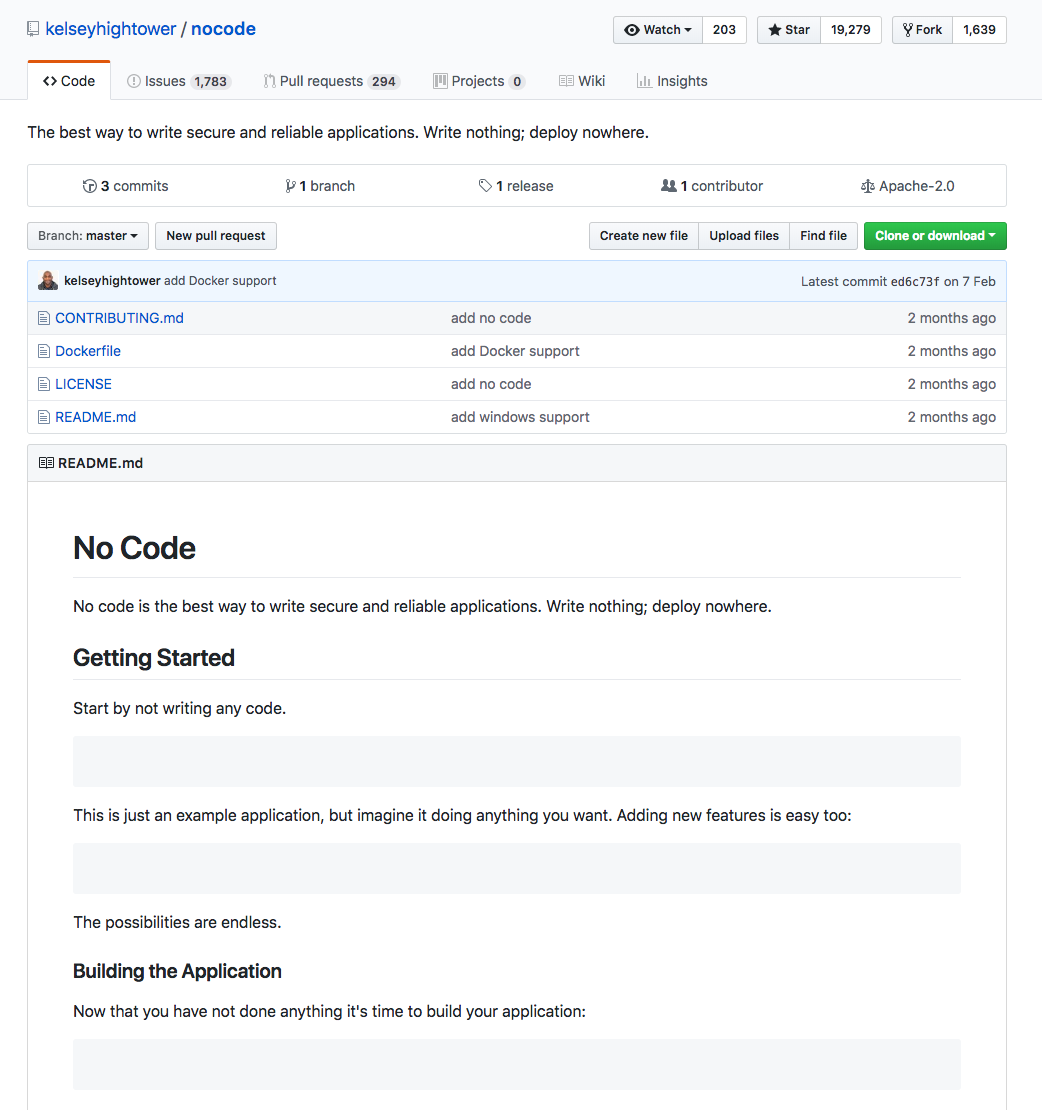Star the nocode repository
Screen dimensions: 1042x1110
(789, 30)
